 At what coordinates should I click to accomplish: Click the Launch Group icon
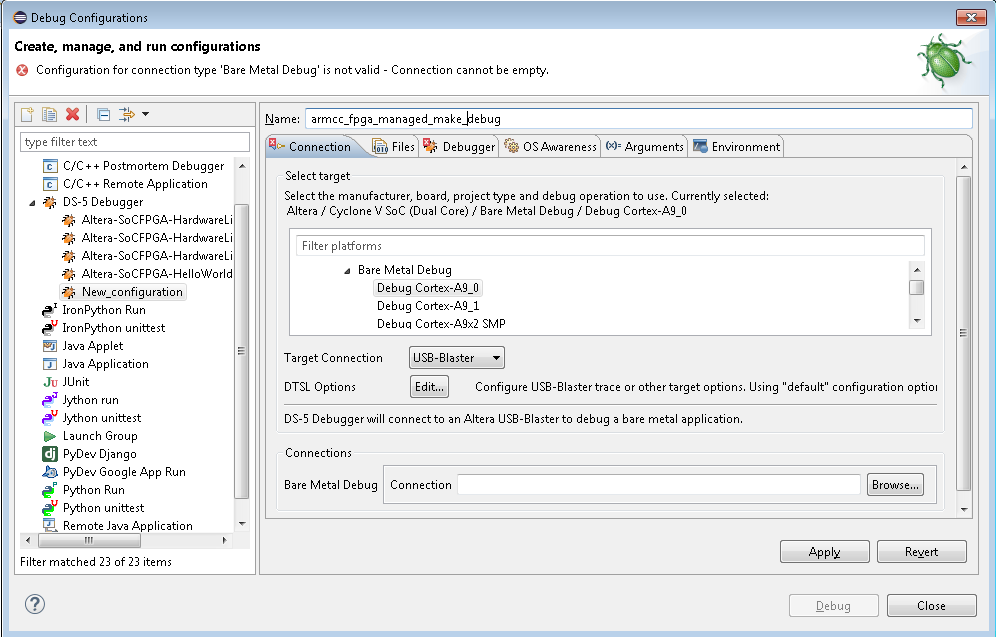click(x=50, y=436)
